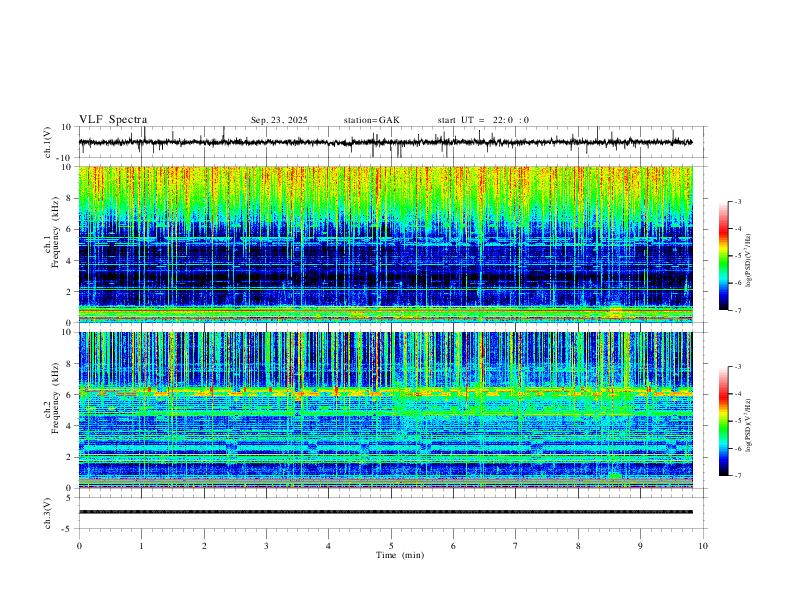Click the ch.2 spectrogram panel
Image resolution: width=792 pixels, height=612 pixels.
coord(385,410)
